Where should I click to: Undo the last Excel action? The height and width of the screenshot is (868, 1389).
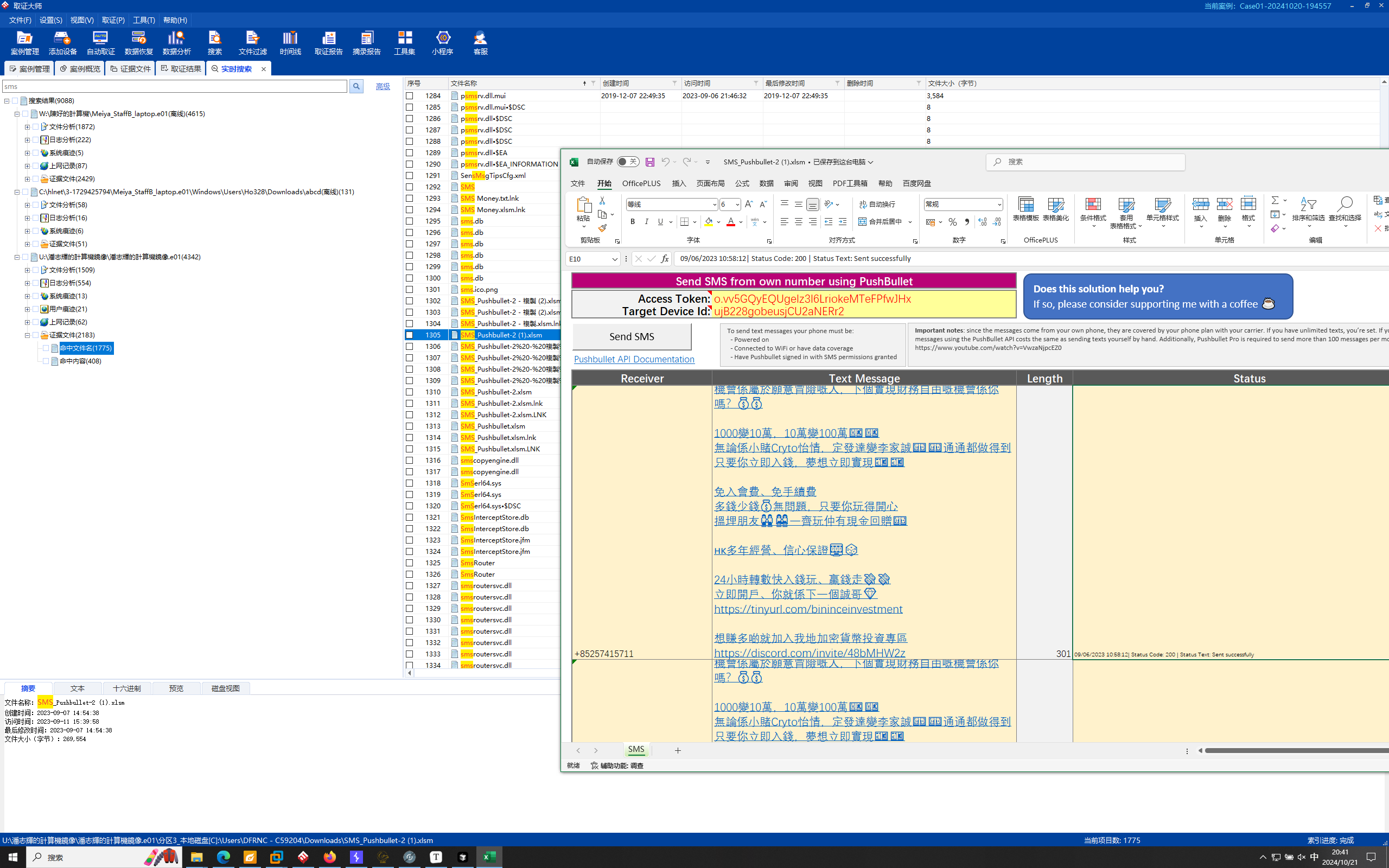(x=665, y=162)
